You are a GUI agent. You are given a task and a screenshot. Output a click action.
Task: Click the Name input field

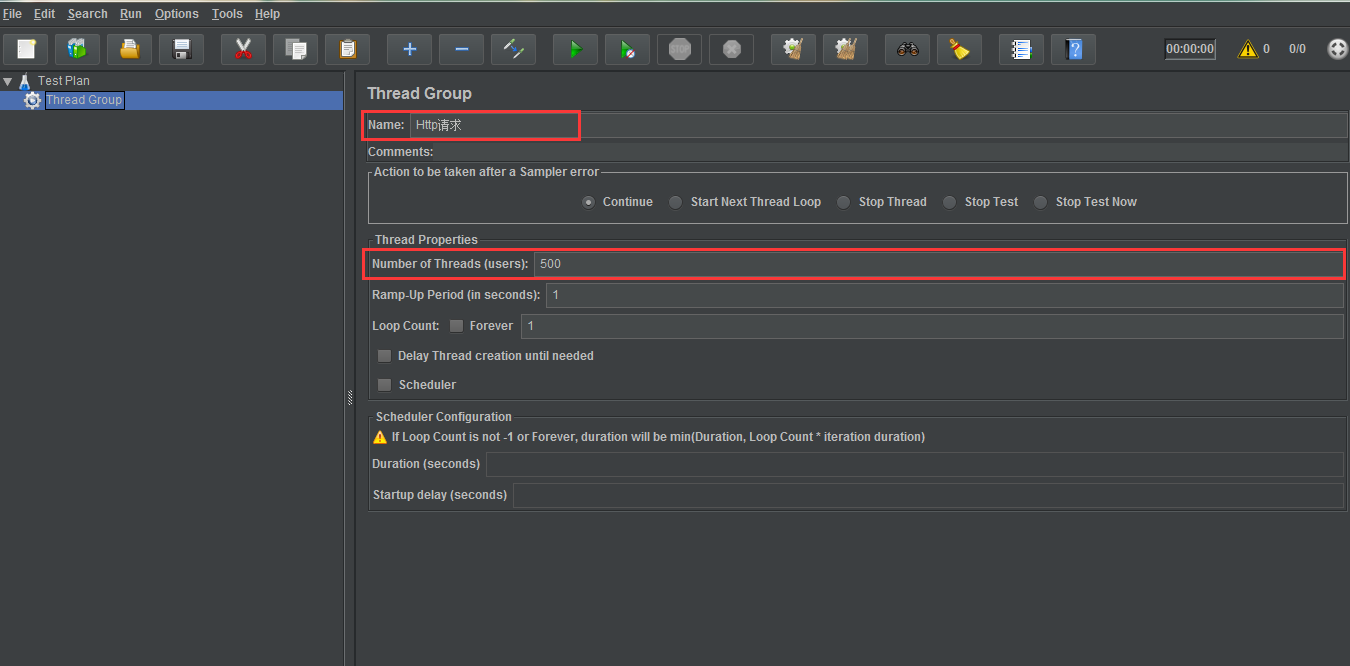(x=878, y=125)
